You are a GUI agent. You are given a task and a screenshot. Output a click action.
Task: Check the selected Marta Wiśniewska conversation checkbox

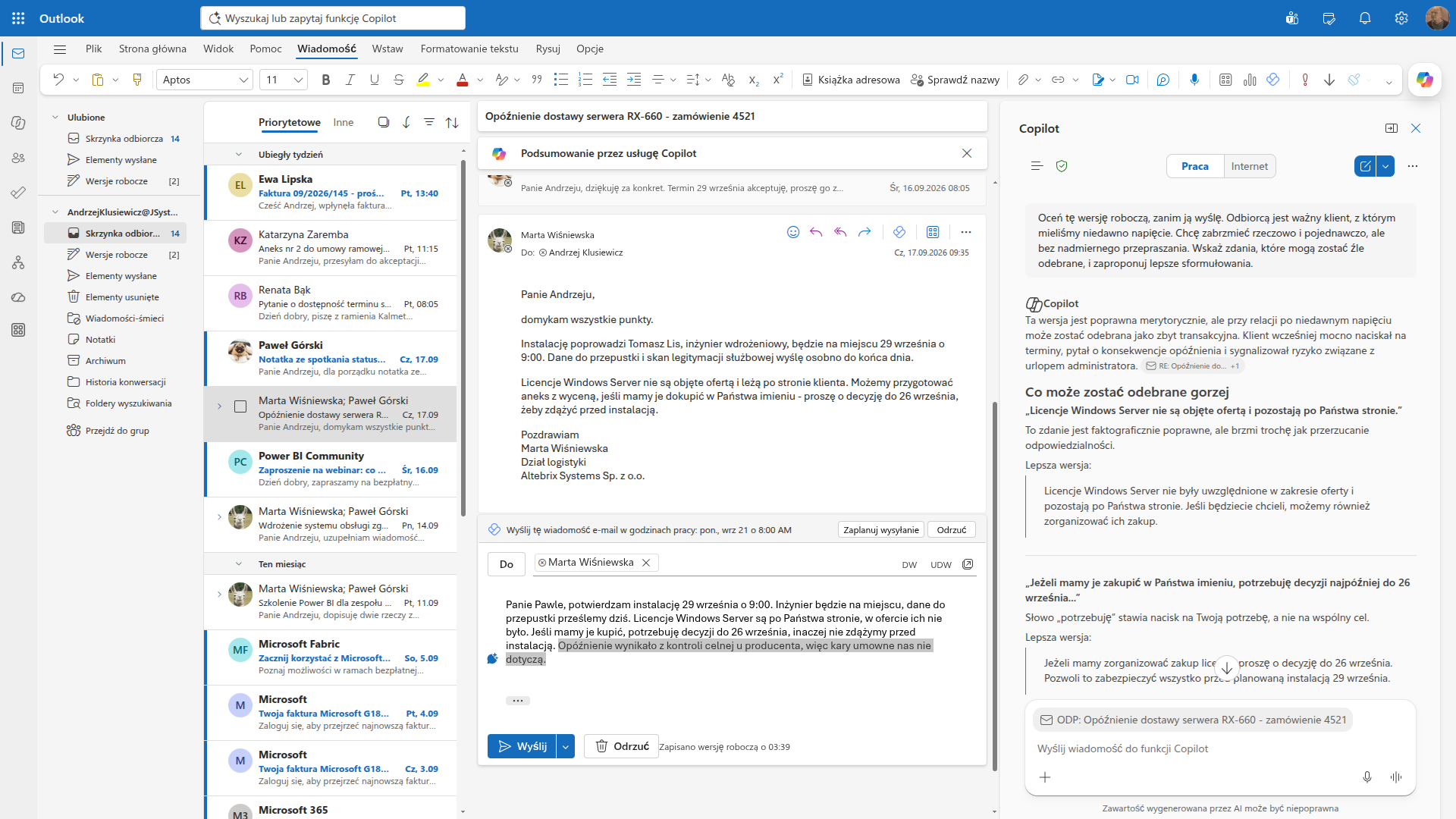coord(240,407)
